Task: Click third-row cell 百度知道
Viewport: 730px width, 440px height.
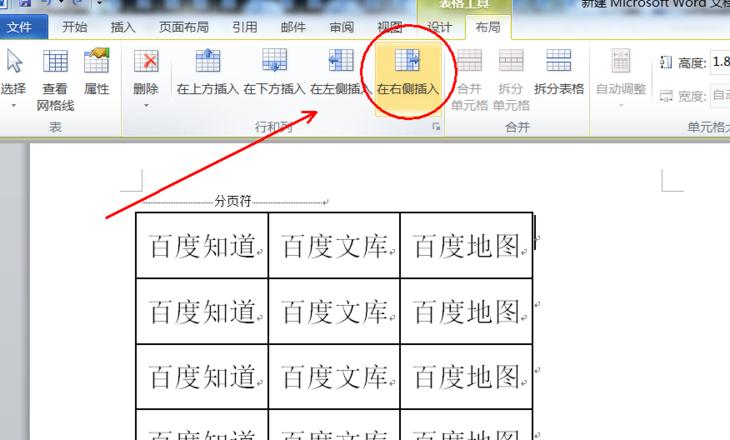Action: pos(202,377)
